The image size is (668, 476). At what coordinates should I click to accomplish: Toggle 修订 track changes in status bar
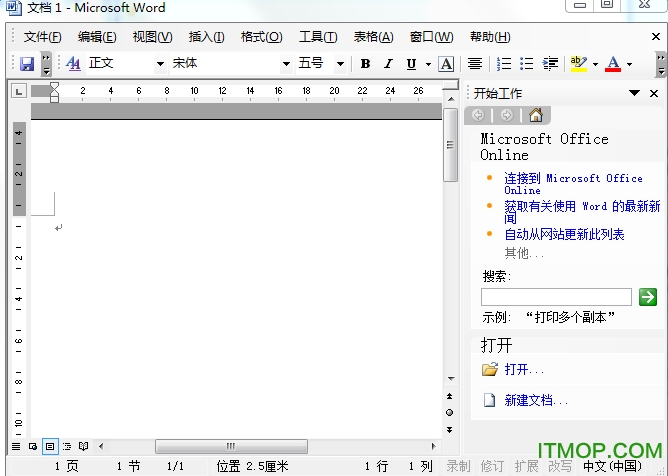coord(492,467)
